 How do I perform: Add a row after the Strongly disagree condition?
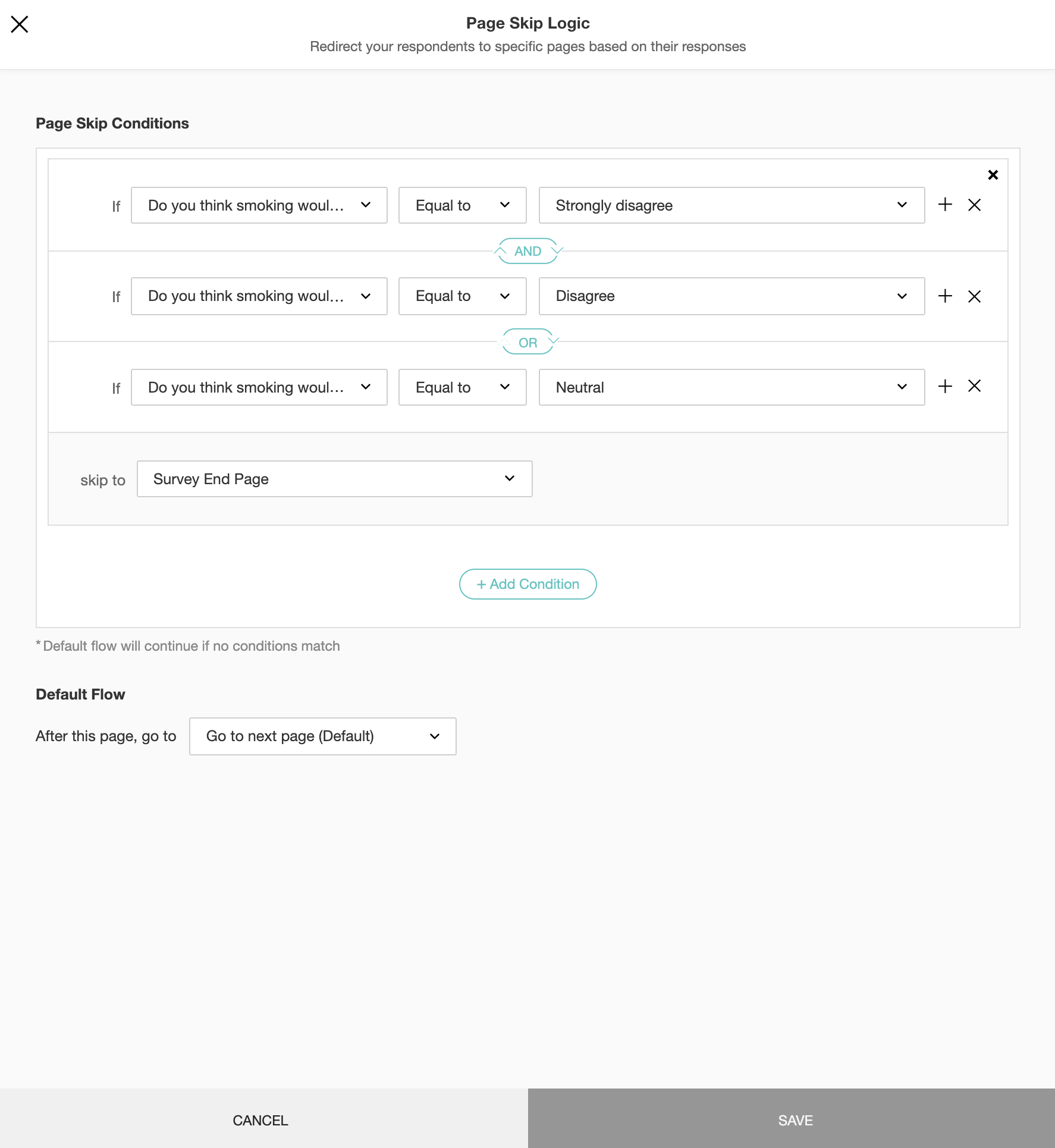click(x=945, y=205)
